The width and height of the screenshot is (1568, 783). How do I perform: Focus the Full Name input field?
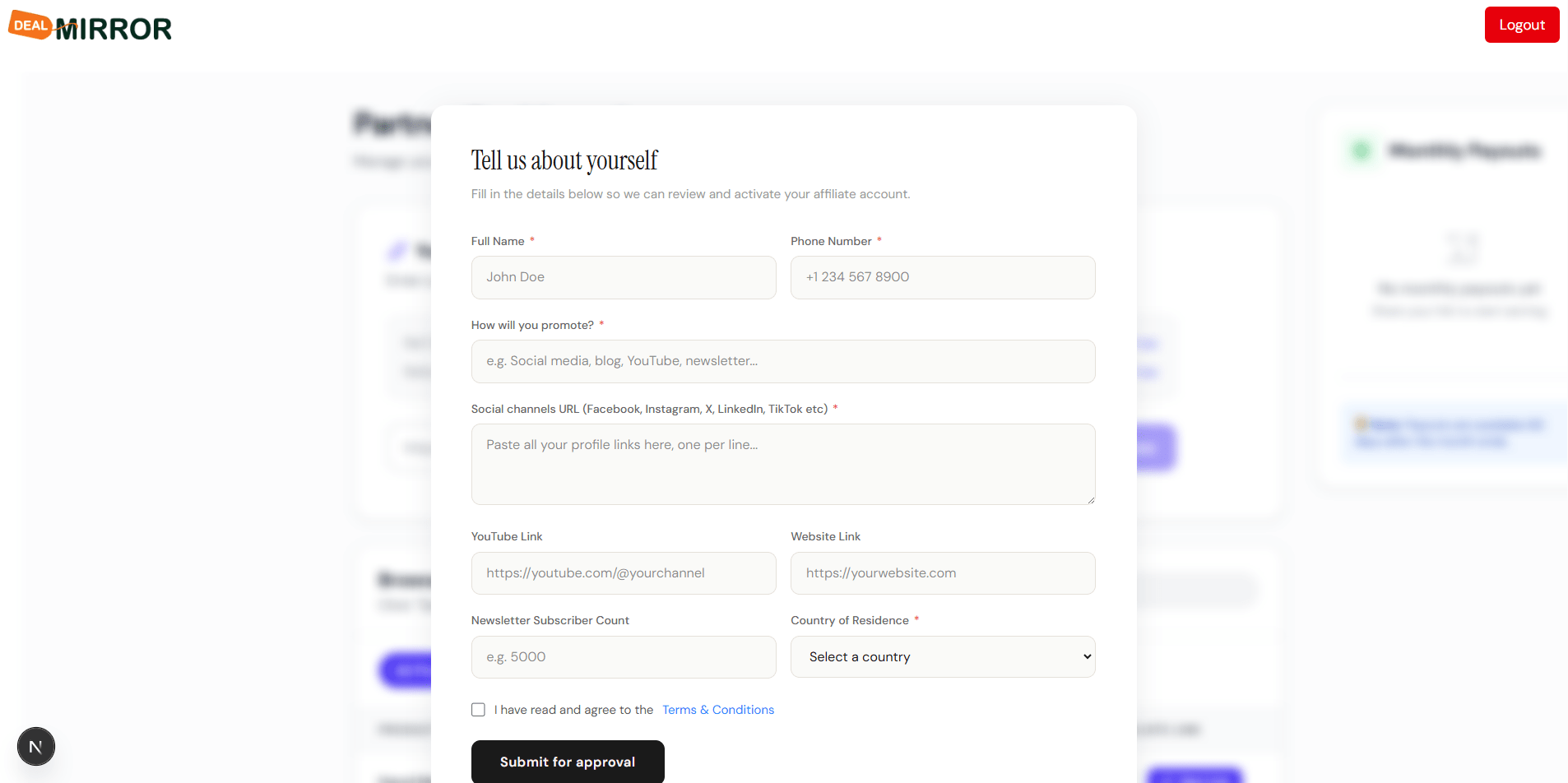point(623,277)
